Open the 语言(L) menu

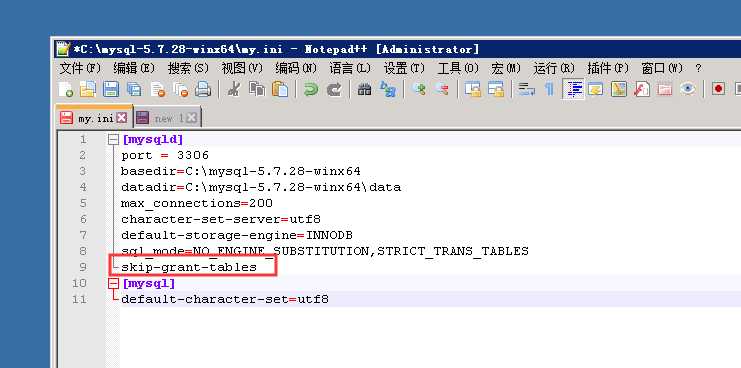350,68
